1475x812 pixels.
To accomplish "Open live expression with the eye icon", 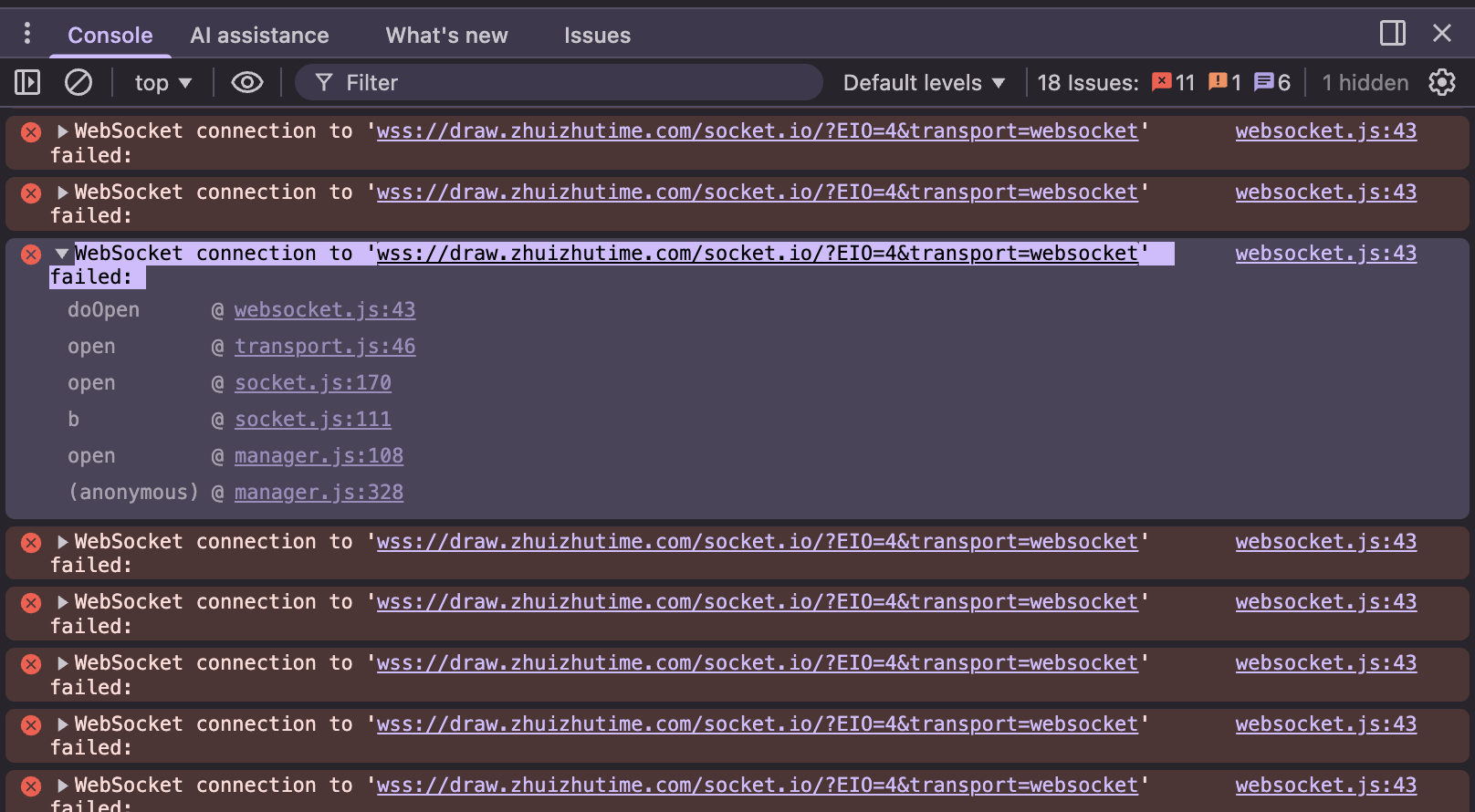I will click(x=246, y=83).
